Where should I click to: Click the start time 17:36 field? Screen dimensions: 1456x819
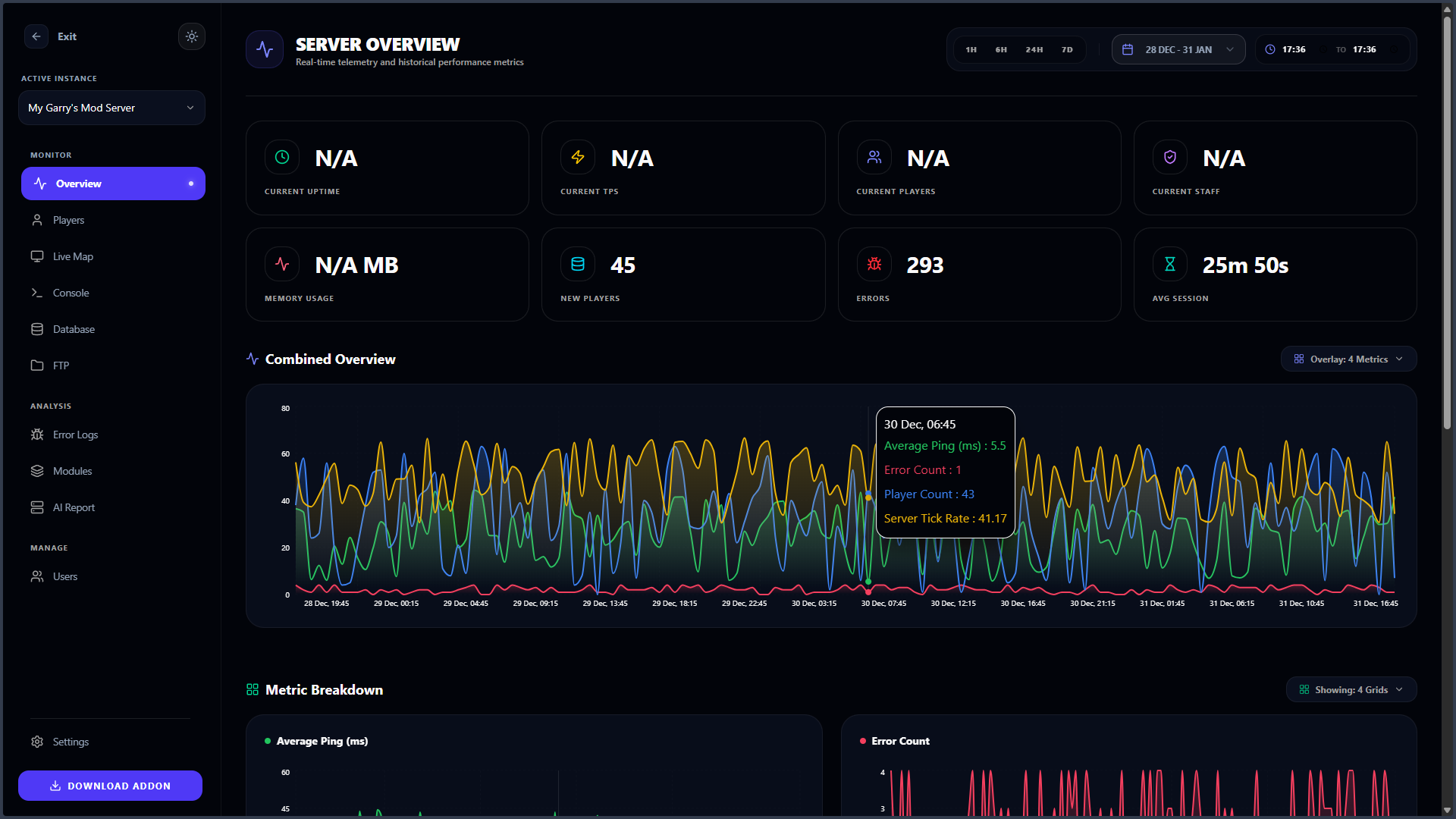tap(1294, 49)
